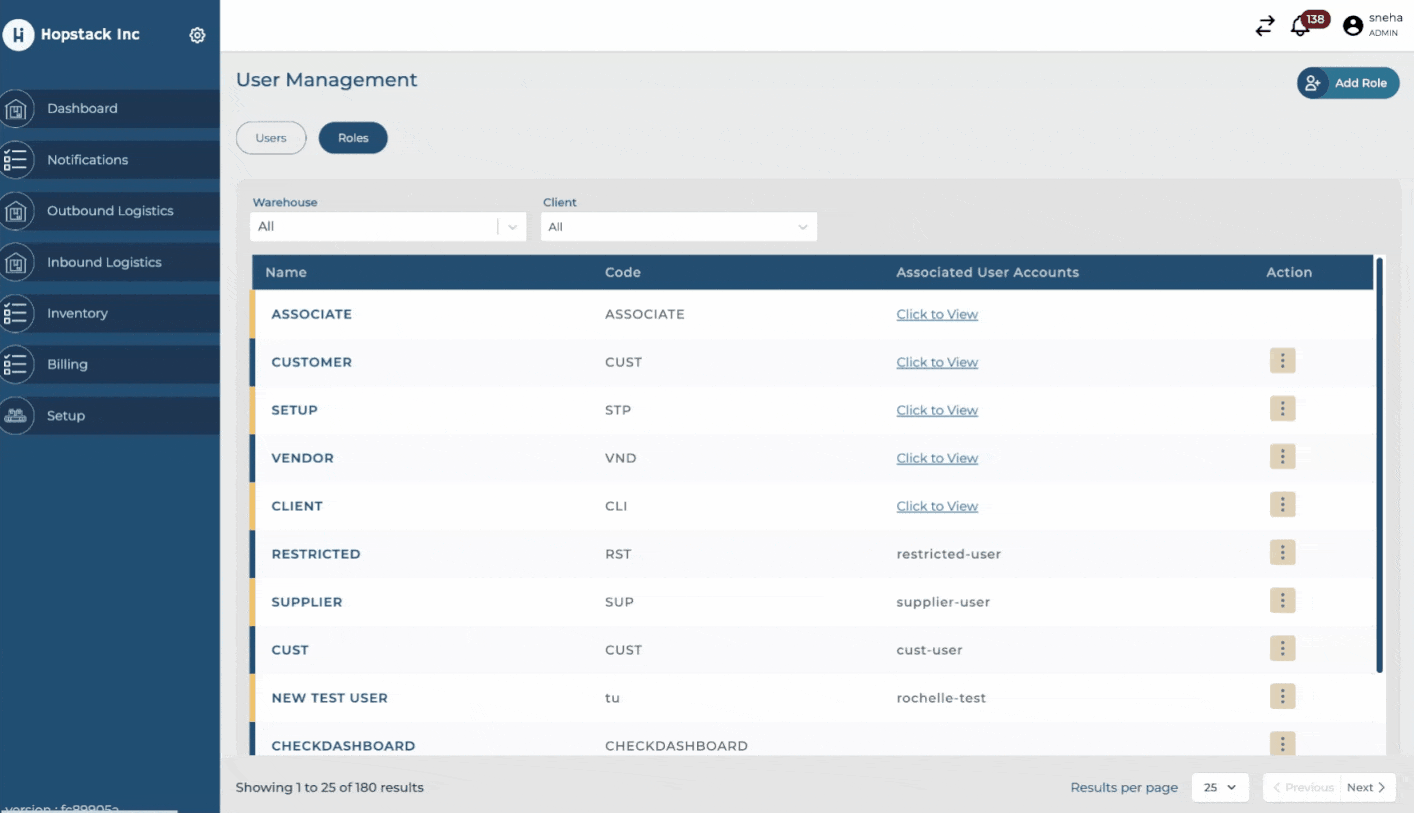Image resolution: width=1414 pixels, height=813 pixels.
Task: Click the swap arrows icon in header
Action: coord(1265,27)
